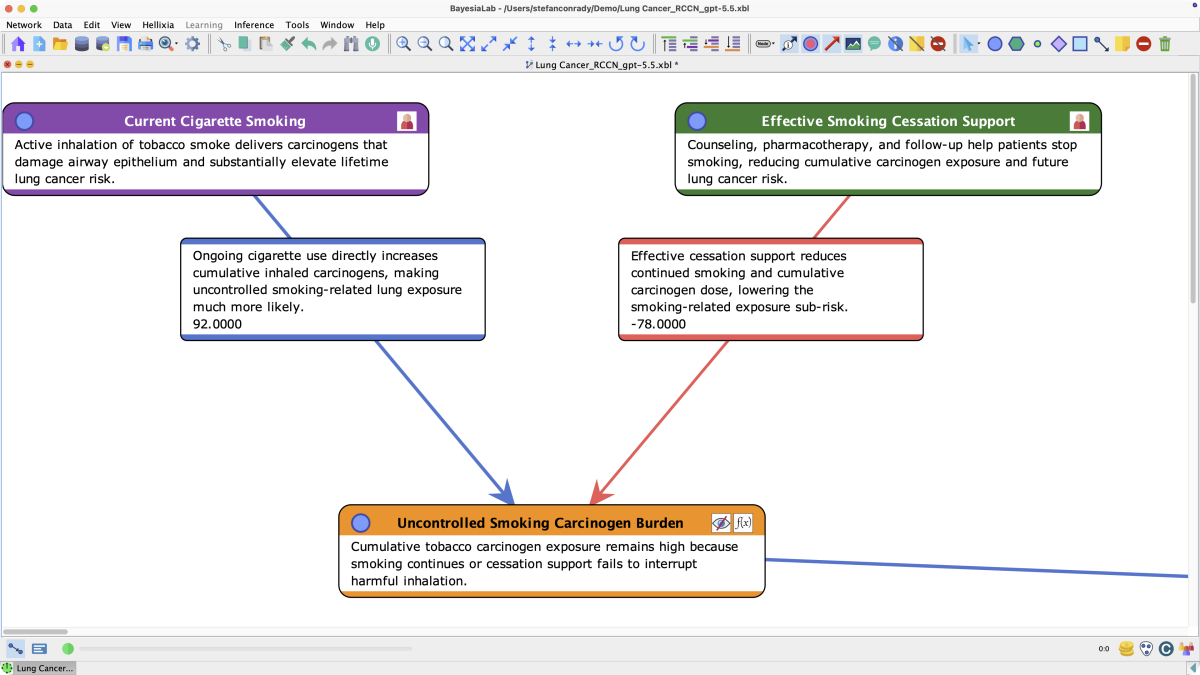Click the status bar progress track
This screenshot has height=675, width=1200.
pos(245,649)
